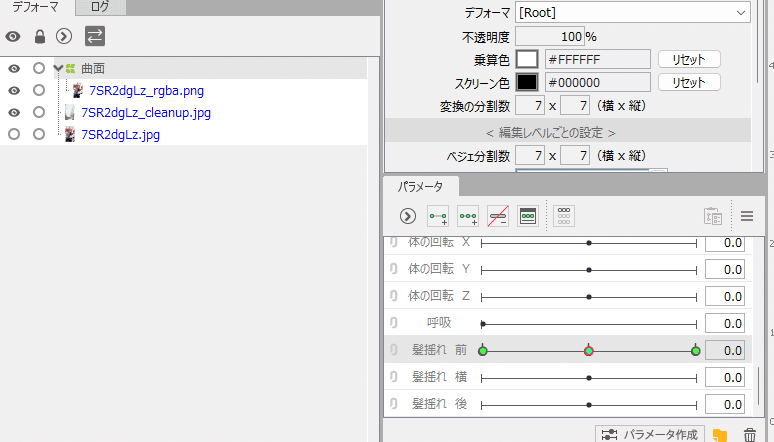This screenshot has width=774, height=442.
Task: Reset the 乗算色 with its リセット button
Action: click(x=689, y=60)
